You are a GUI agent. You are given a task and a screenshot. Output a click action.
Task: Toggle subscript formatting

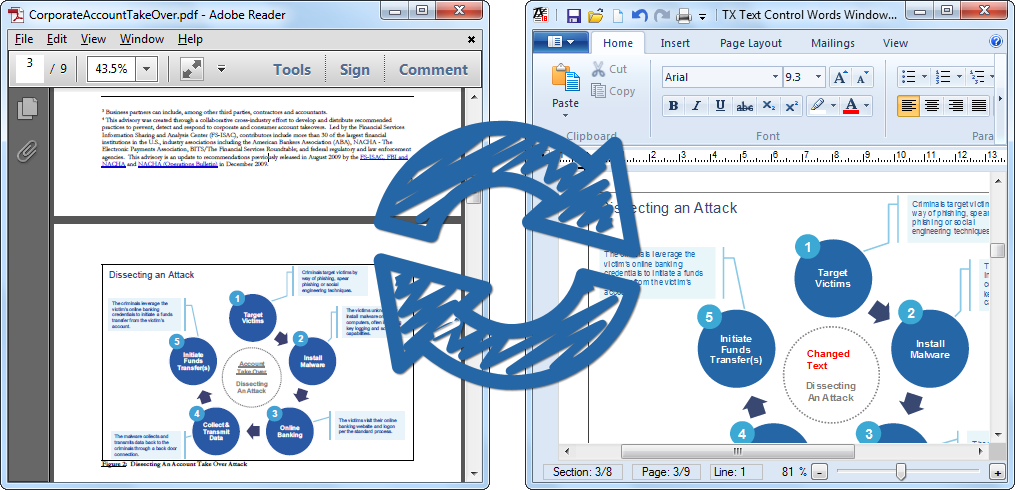pos(768,106)
